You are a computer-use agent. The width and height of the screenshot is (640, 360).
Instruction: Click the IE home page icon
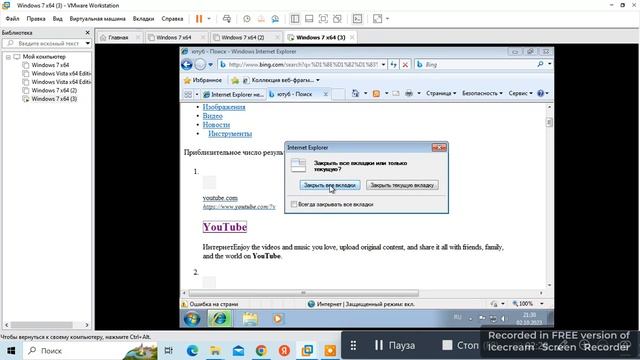356,93
